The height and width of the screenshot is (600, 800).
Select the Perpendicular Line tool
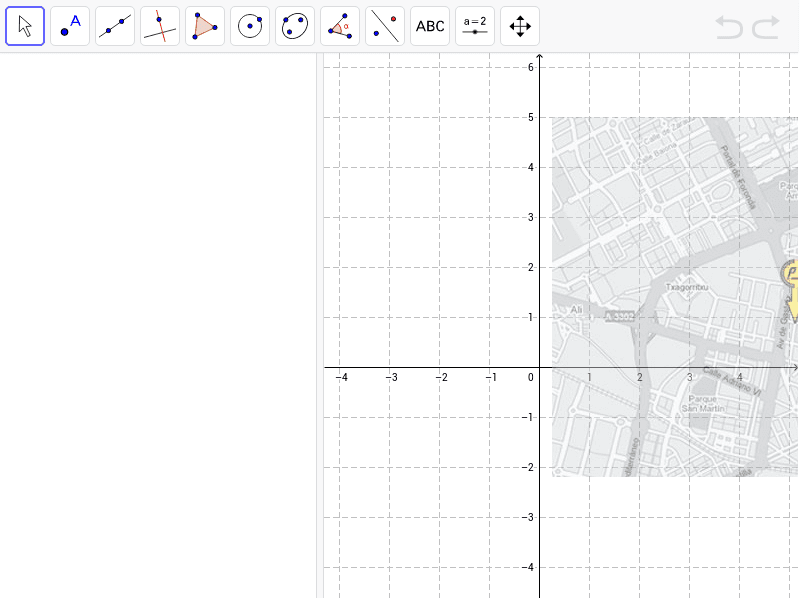(160, 26)
